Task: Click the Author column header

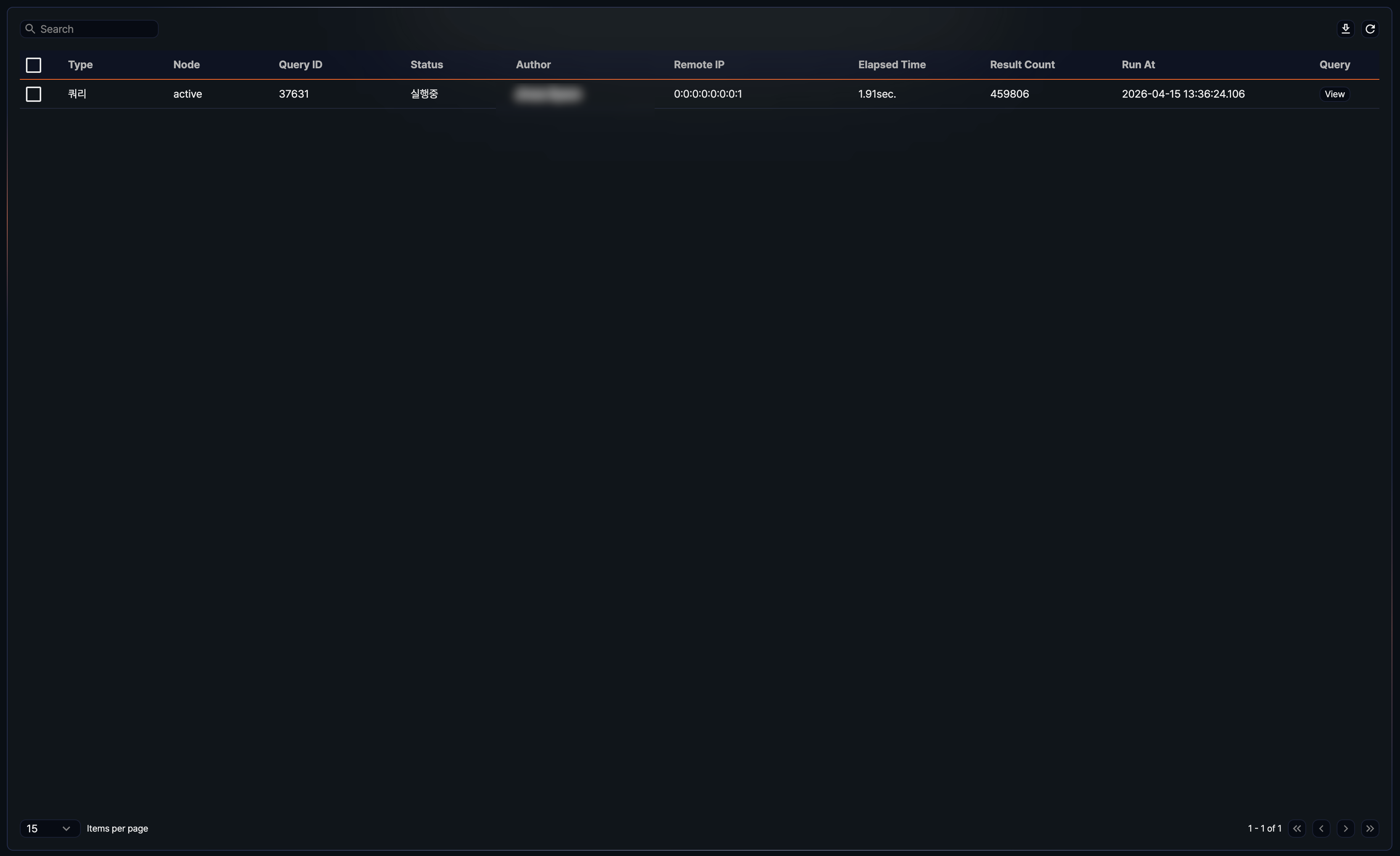Action: click(x=533, y=64)
